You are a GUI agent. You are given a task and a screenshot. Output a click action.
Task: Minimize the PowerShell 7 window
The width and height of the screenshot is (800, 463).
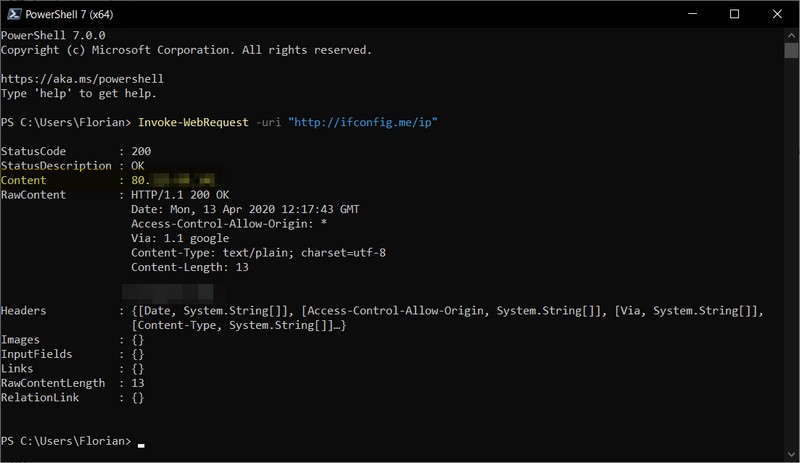pos(691,14)
